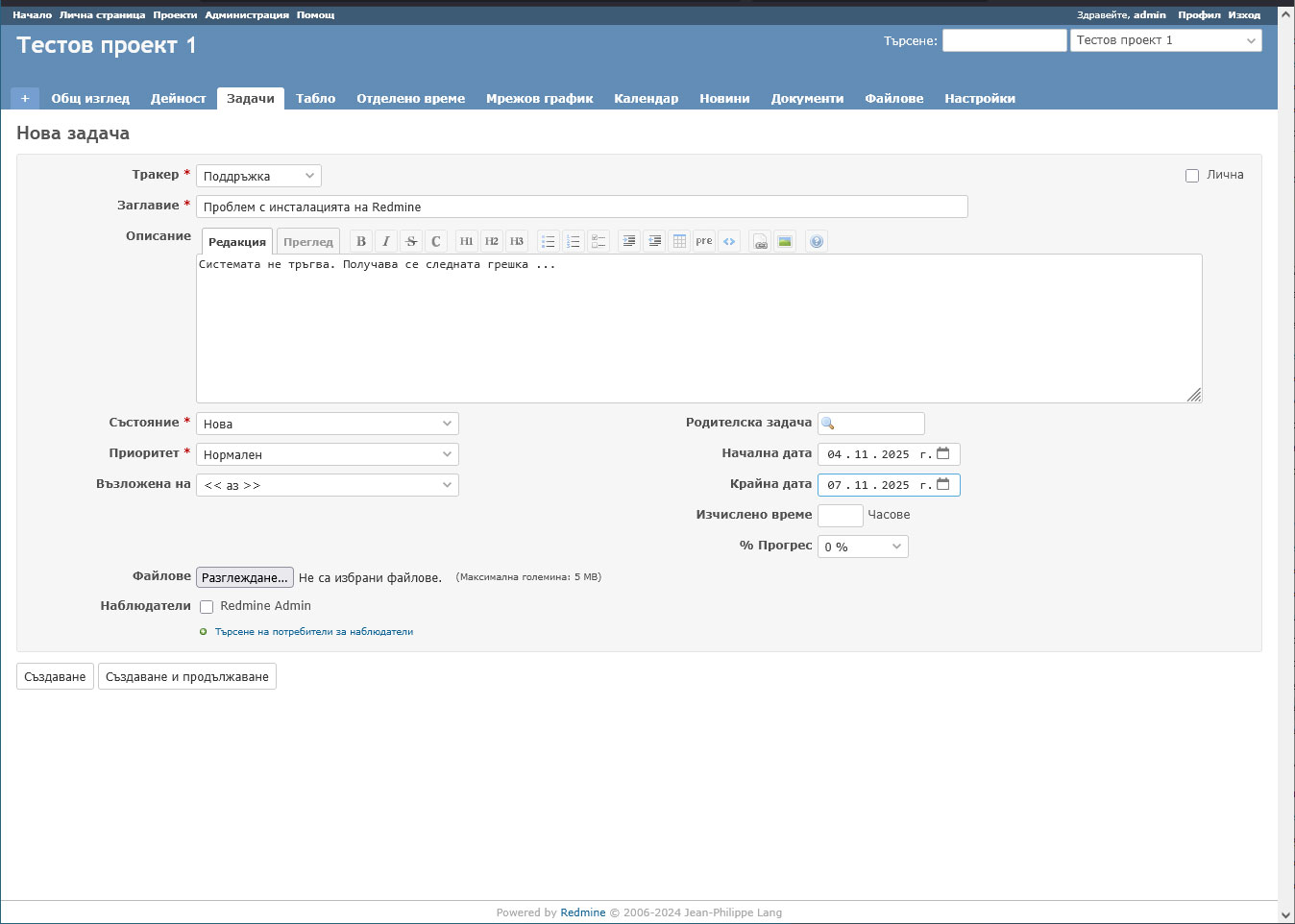
Task: Open the Приоритет priority dropdown
Action: pos(328,454)
